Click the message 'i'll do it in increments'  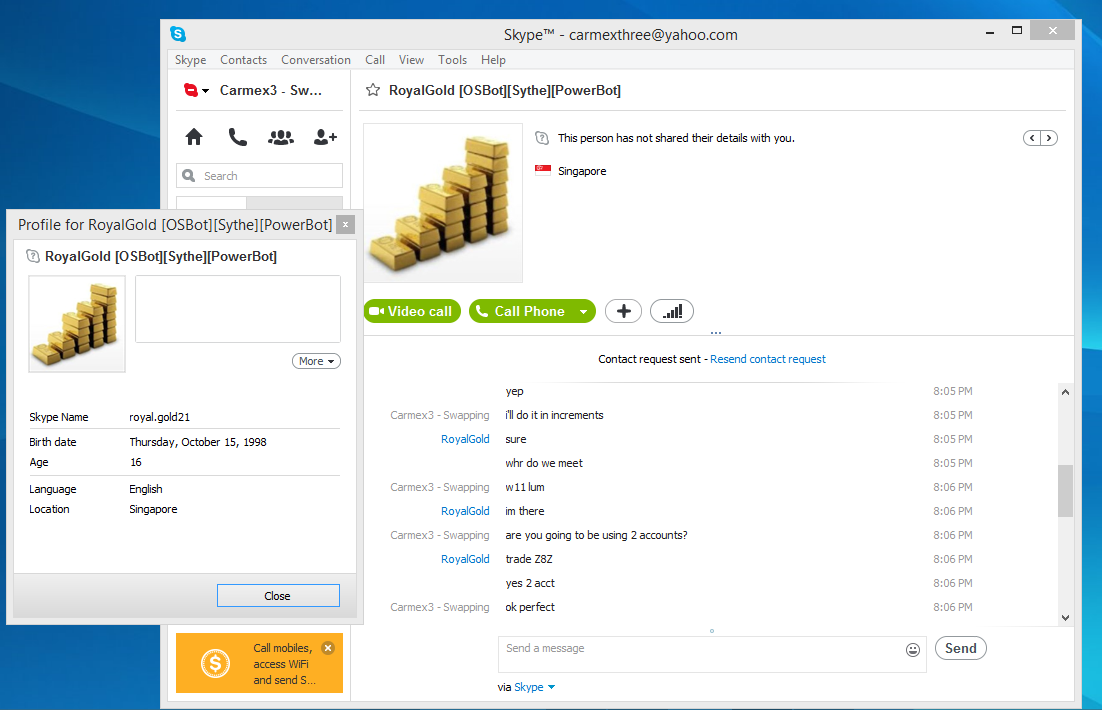tap(554, 415)
